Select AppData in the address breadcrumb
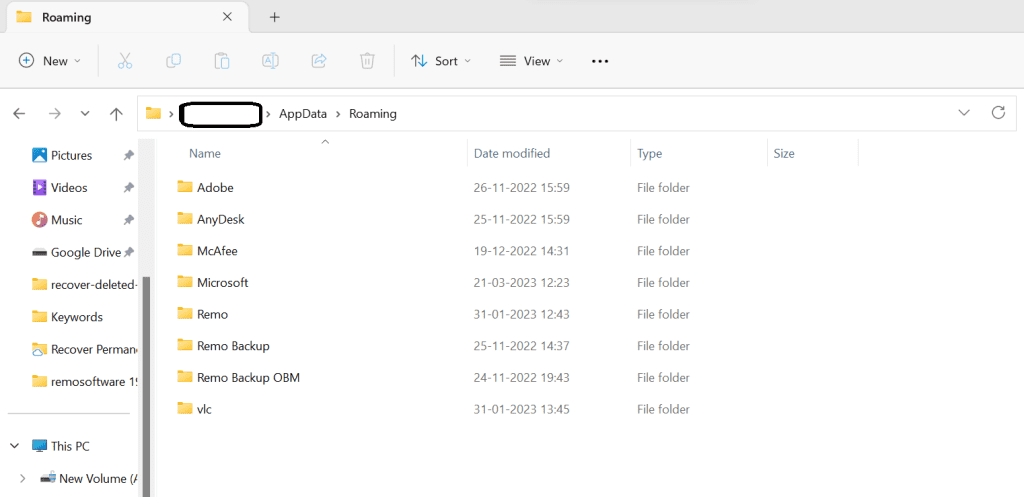 (x=302, y=114)
